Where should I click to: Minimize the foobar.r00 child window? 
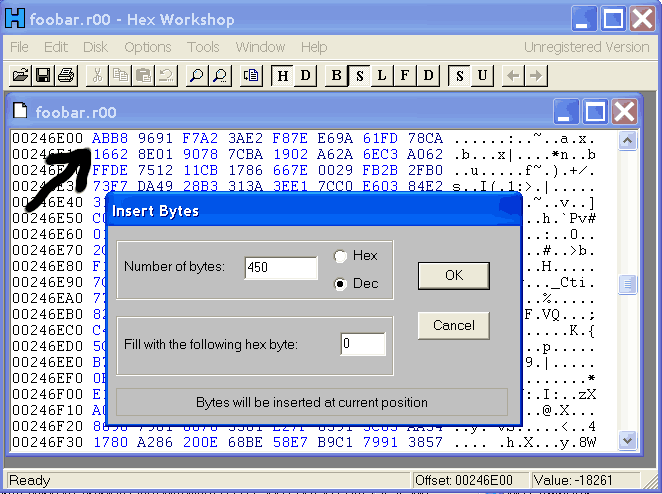(x=566, y=111)
